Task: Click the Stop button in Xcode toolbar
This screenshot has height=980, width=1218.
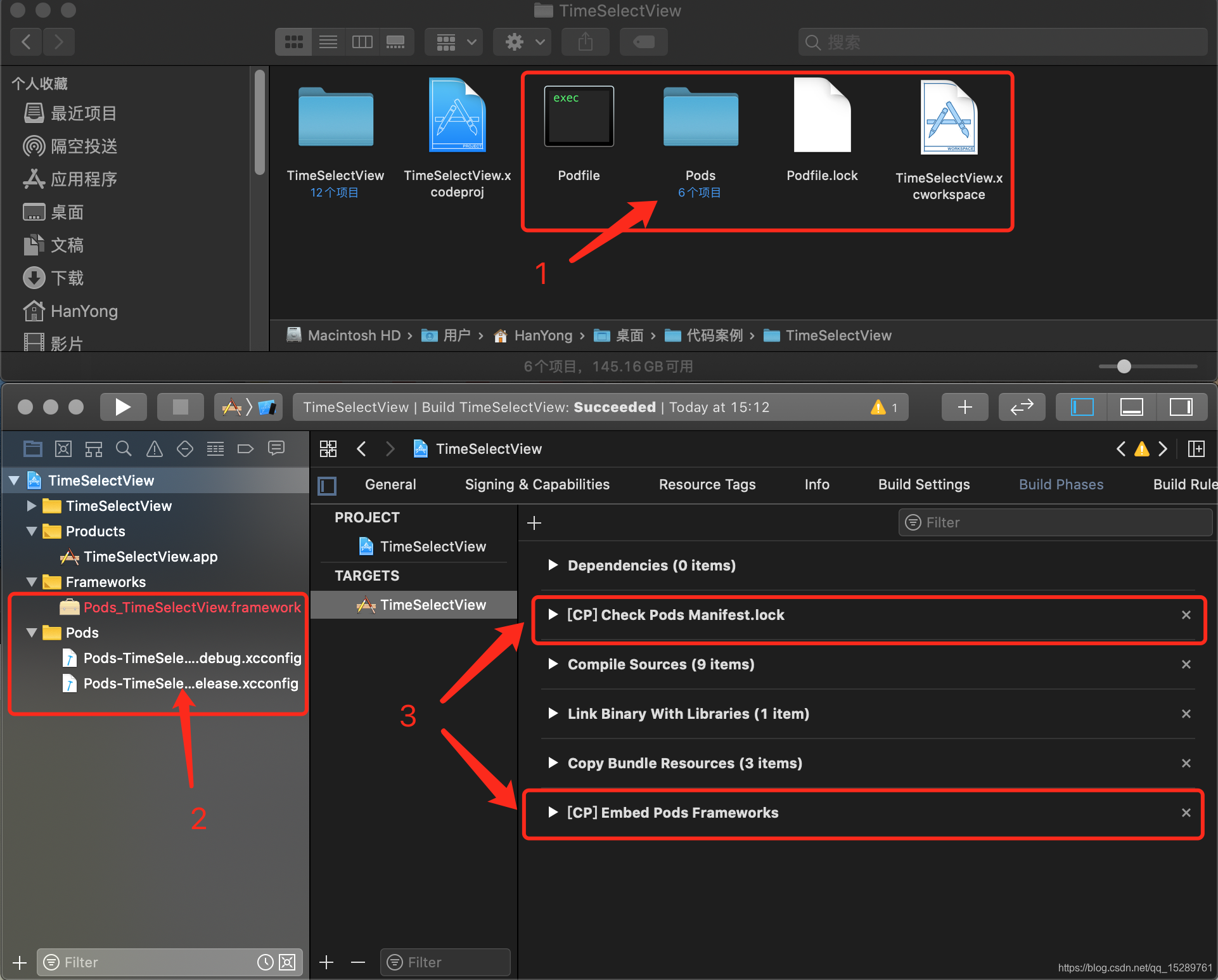Action: [180, 407]
